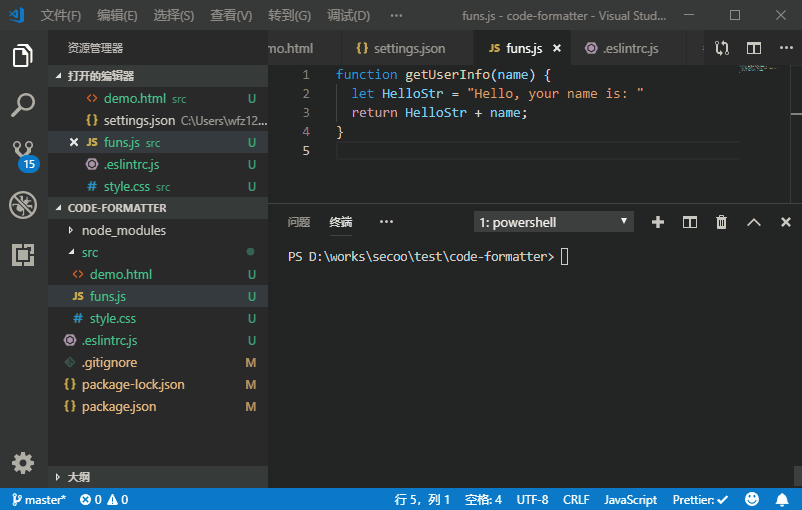Open the Selection (选择) menu
This screenshot has height=510, width=802.
click(x=174, y=16)
